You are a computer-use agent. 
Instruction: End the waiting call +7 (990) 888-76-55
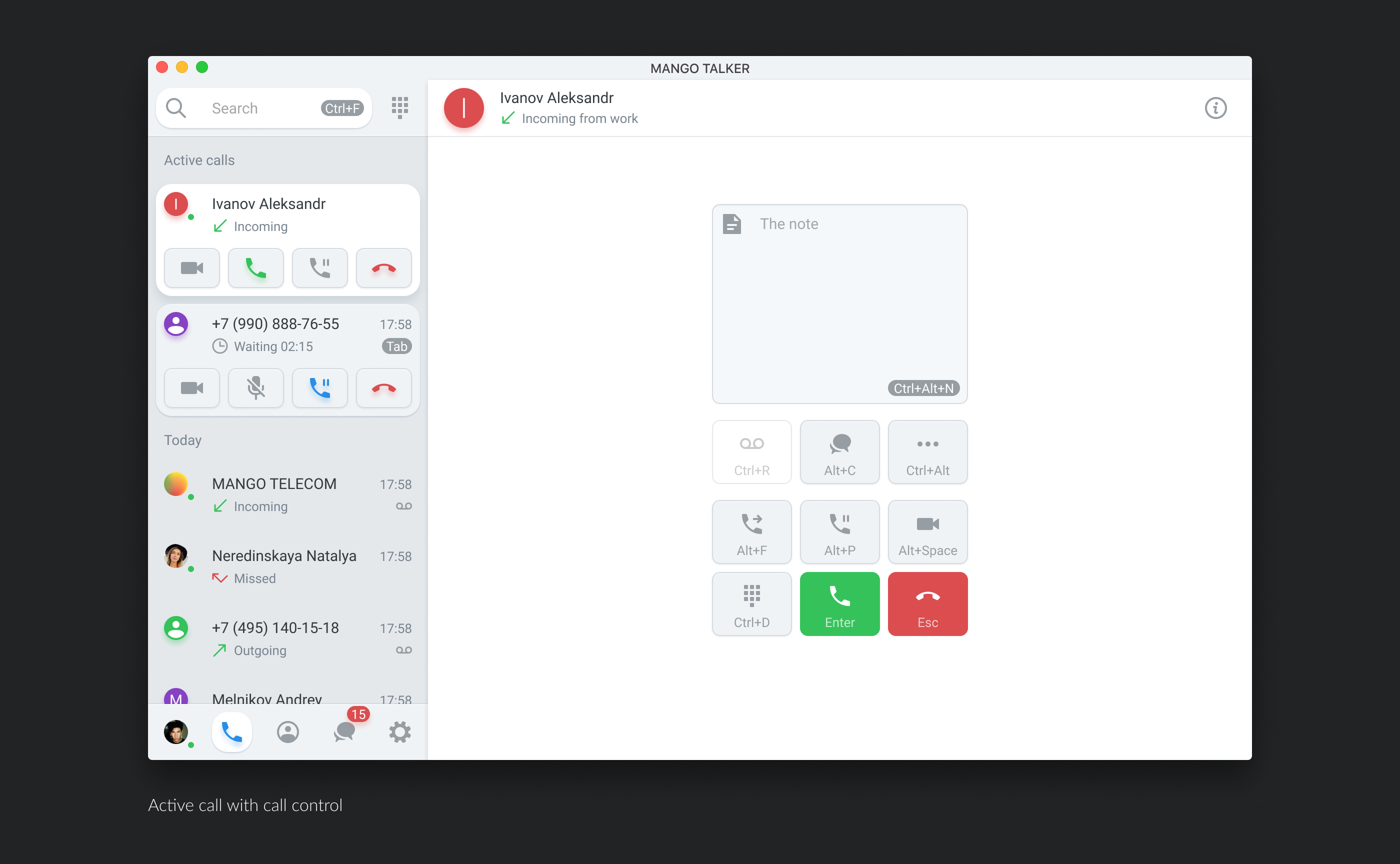tap(384, 388)
